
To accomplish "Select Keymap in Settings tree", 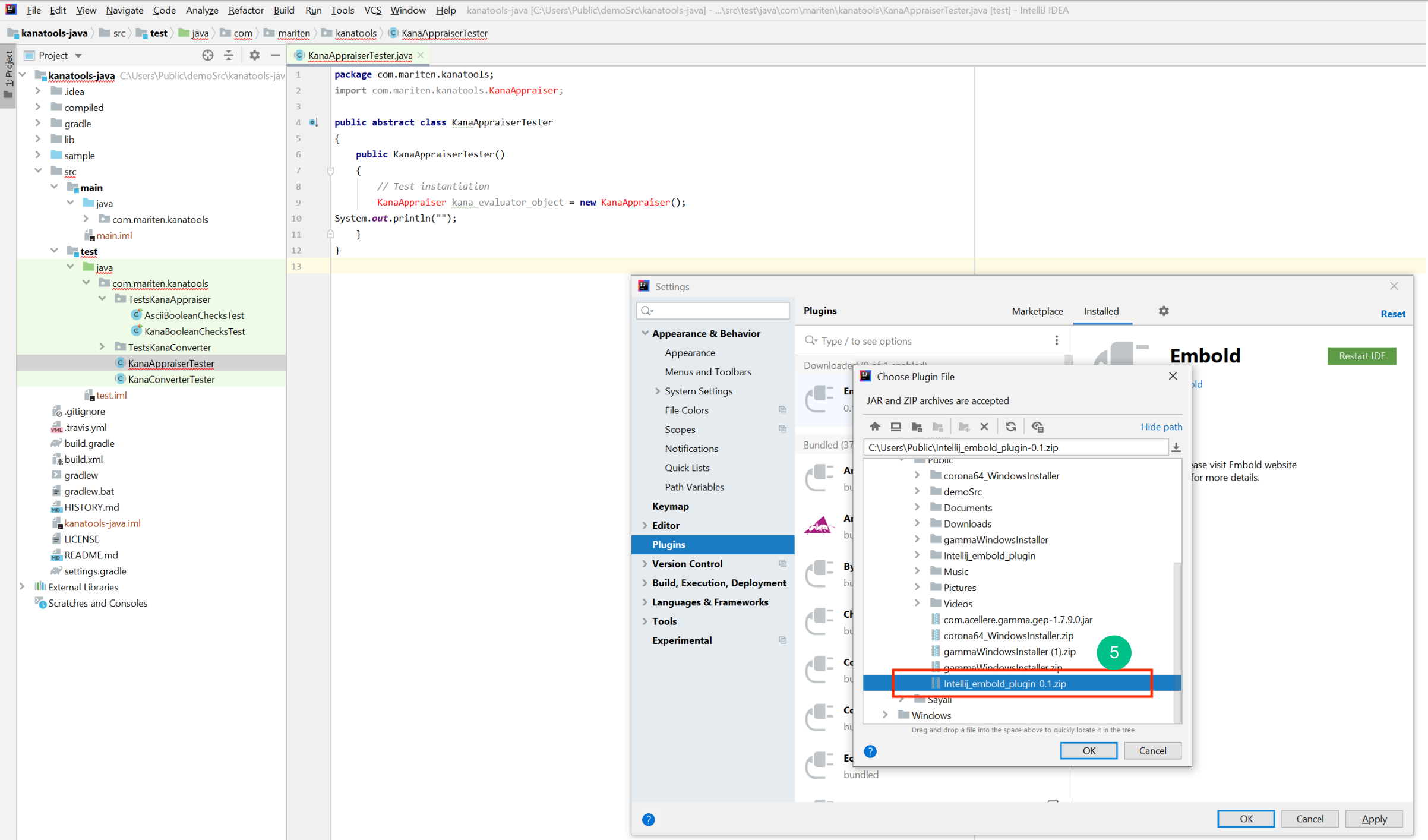I will point(670,506).
